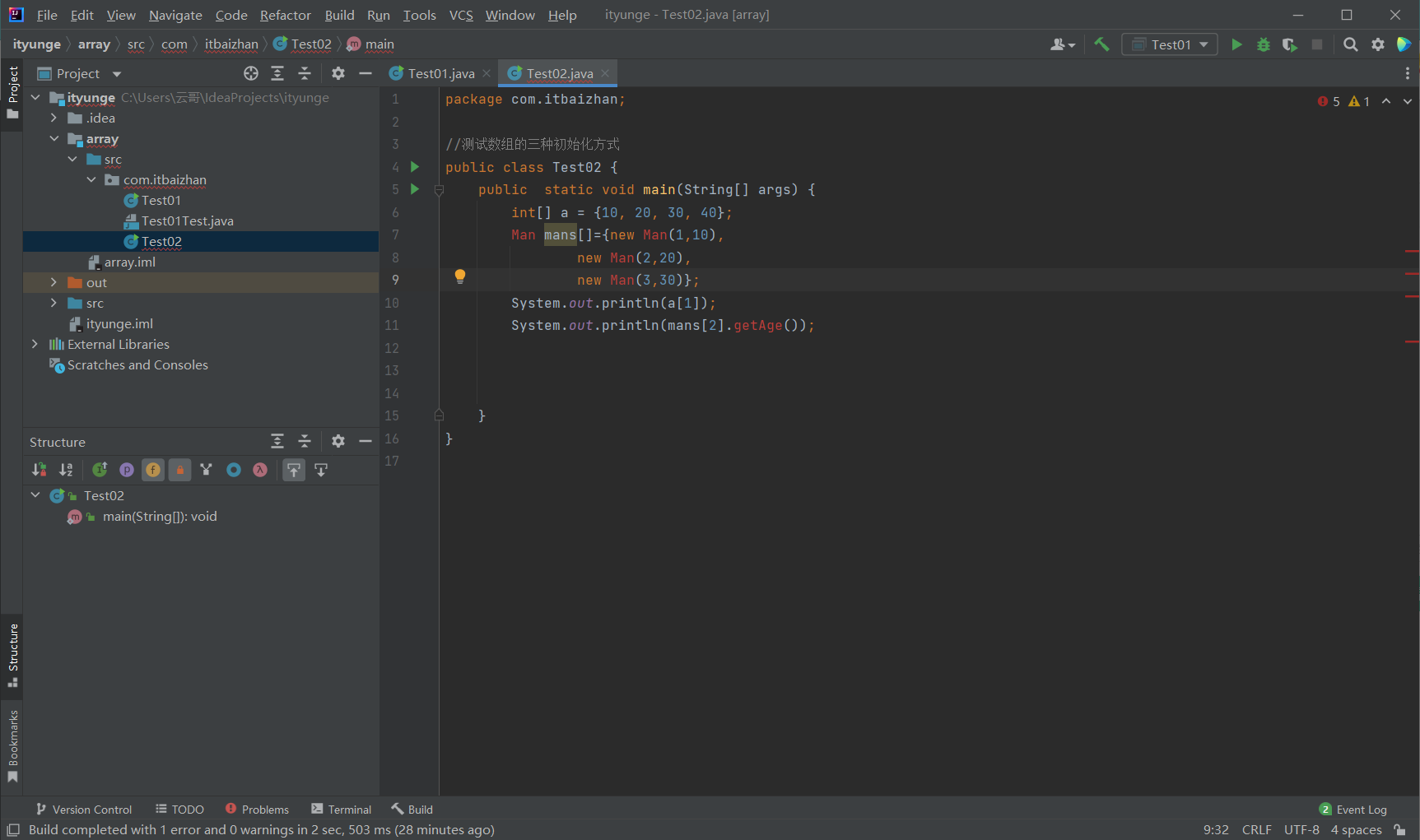Toggle Show Properties purple p filter
The height and width of the screenshot is (840, 1420).
pos(127,470)
